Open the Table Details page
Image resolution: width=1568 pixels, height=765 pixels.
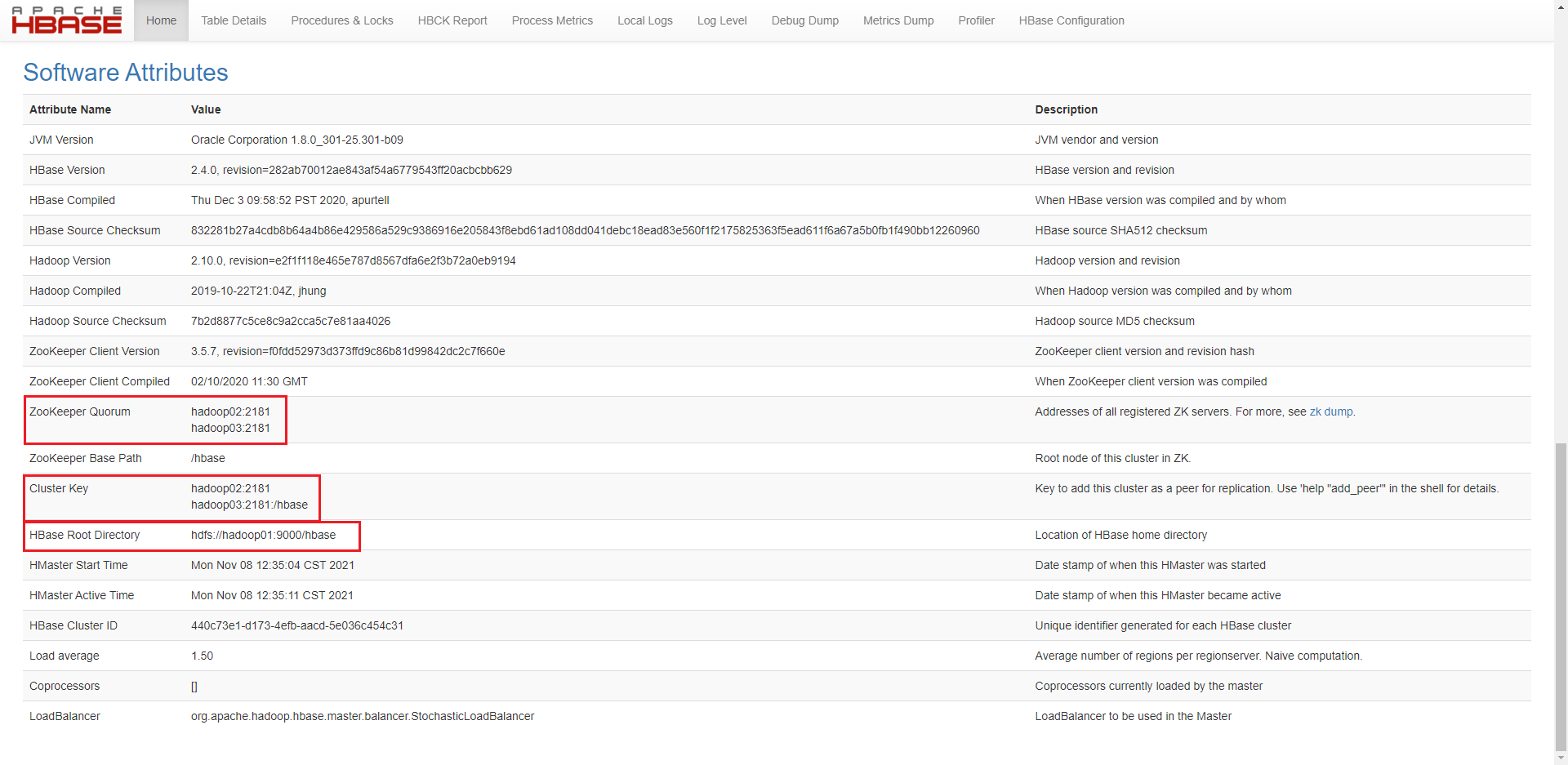(234, 20)
